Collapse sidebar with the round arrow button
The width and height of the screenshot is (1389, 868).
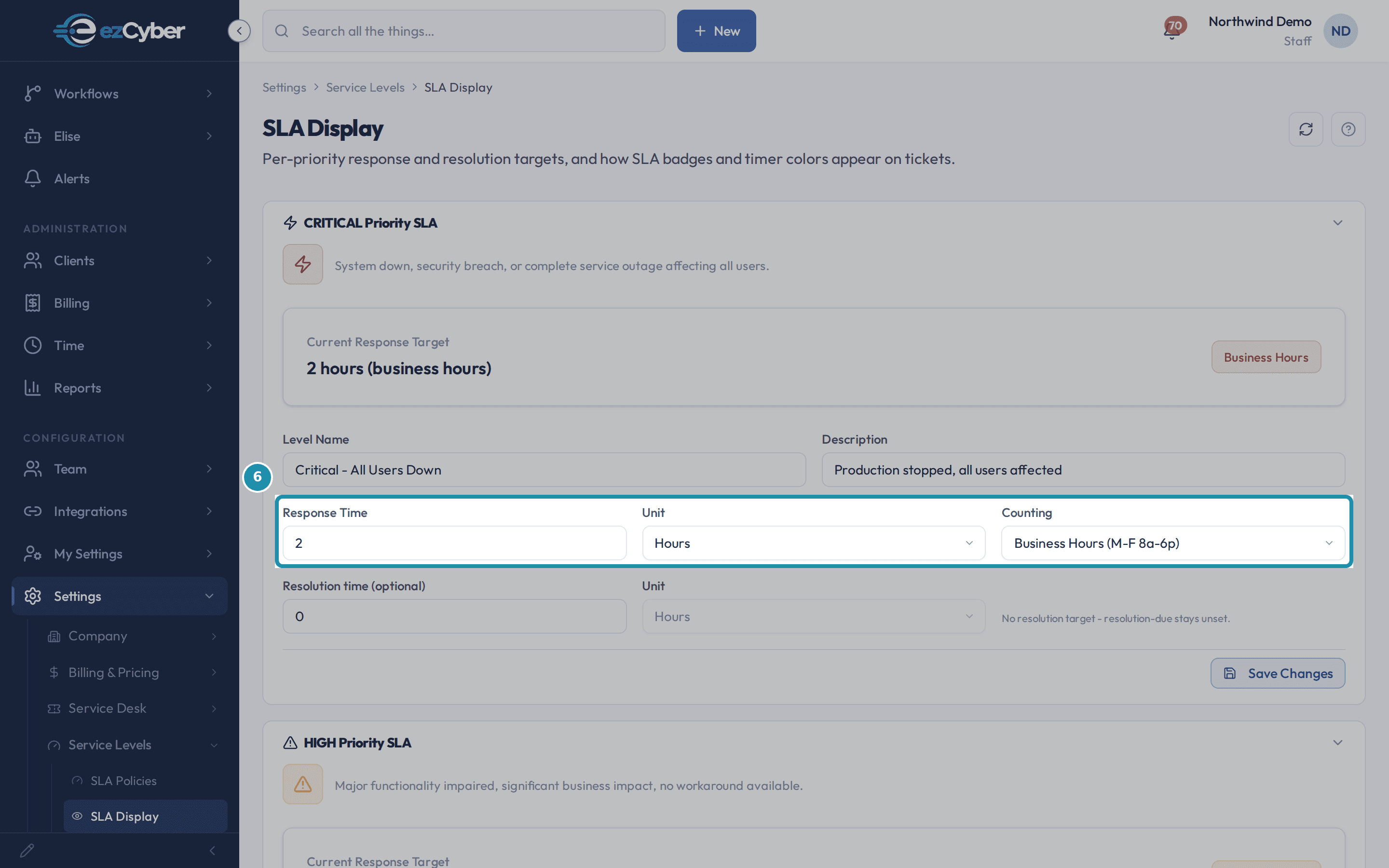click(239, 31)
